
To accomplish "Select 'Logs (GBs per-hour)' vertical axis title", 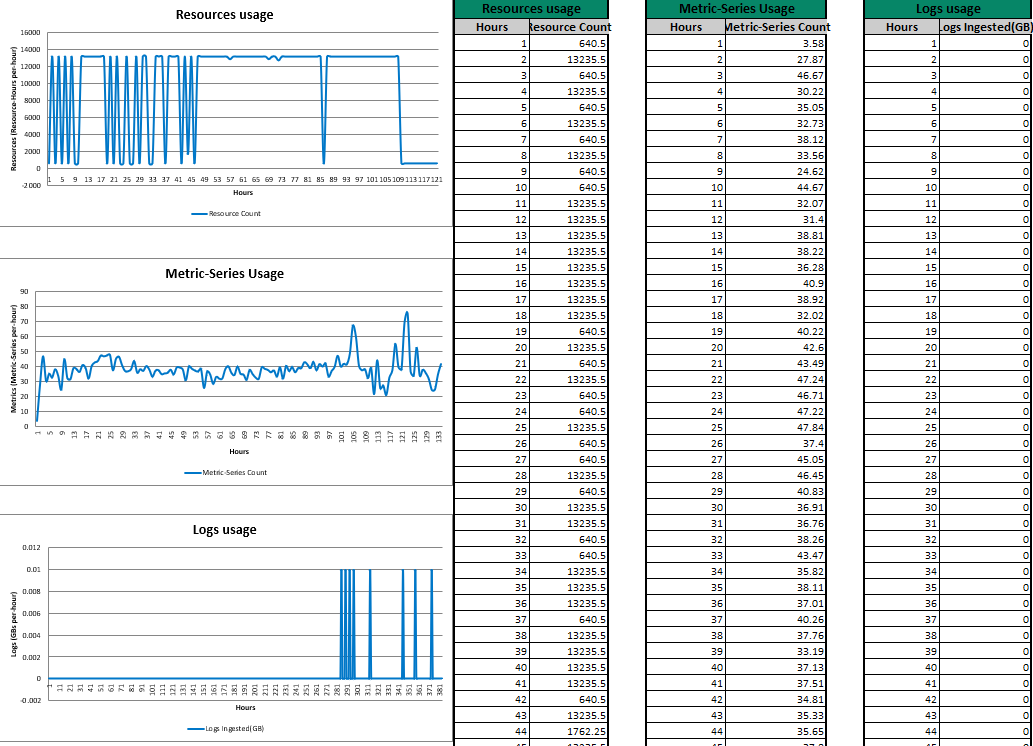I will pyautogui.click(x=13, y=624).
